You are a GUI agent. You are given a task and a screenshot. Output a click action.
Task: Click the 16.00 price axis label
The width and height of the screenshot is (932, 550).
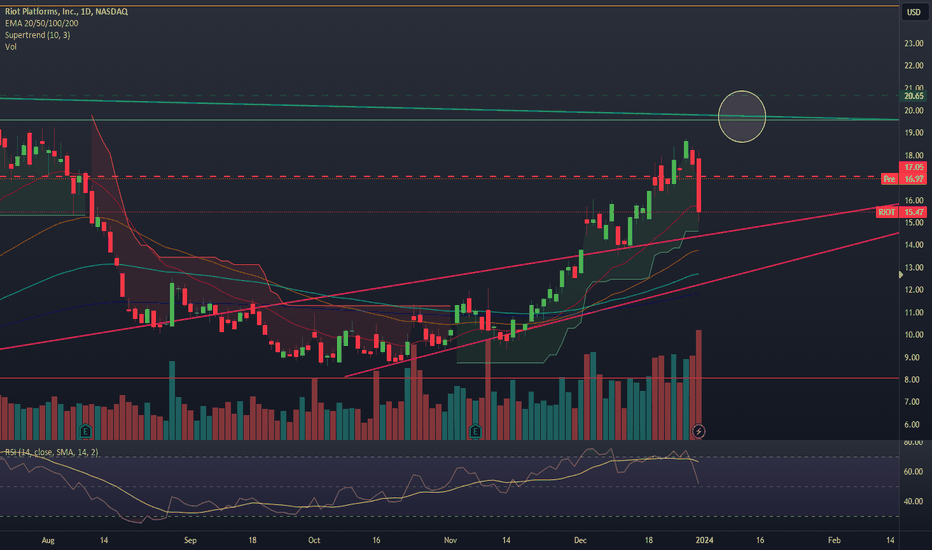coord(914,200)
